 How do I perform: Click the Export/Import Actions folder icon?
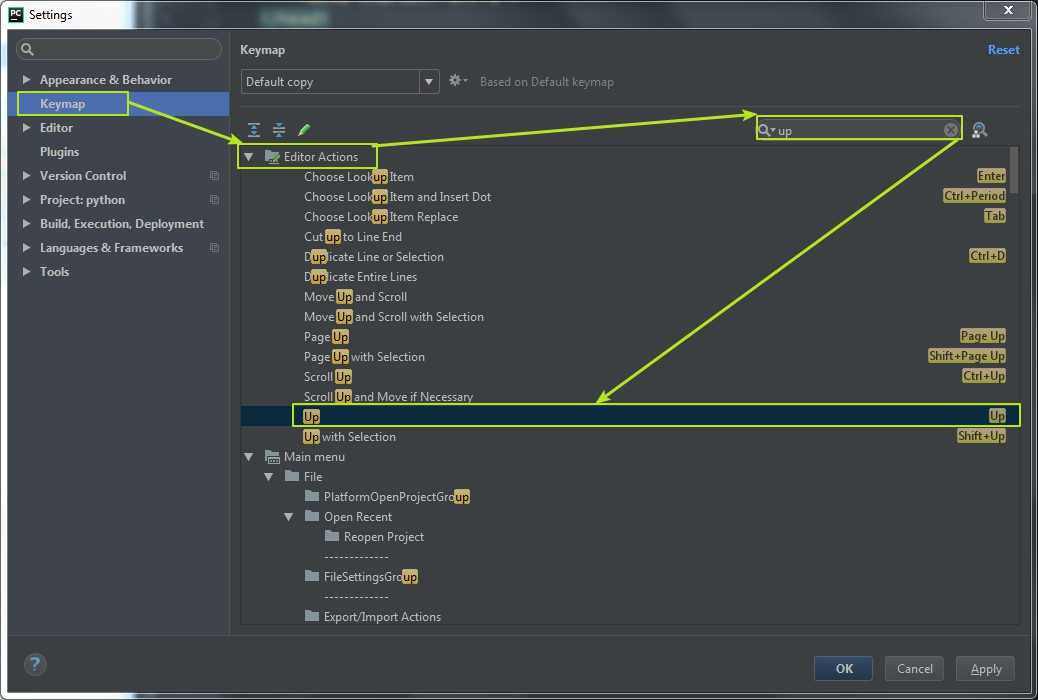click(x=312, y=616)
